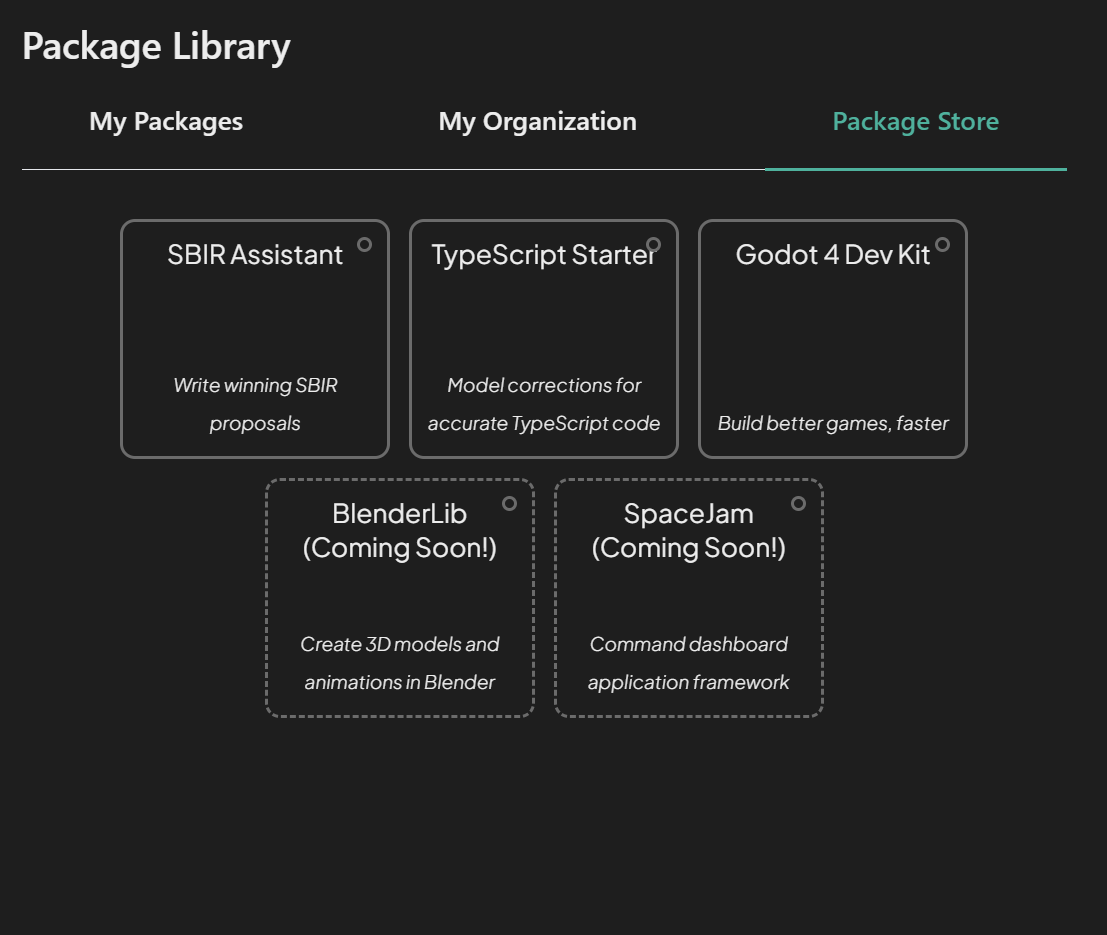Toggle the SpaceJam selection circle
Viewport: 1107px width, 935px height.
click(x=798, y=504)
